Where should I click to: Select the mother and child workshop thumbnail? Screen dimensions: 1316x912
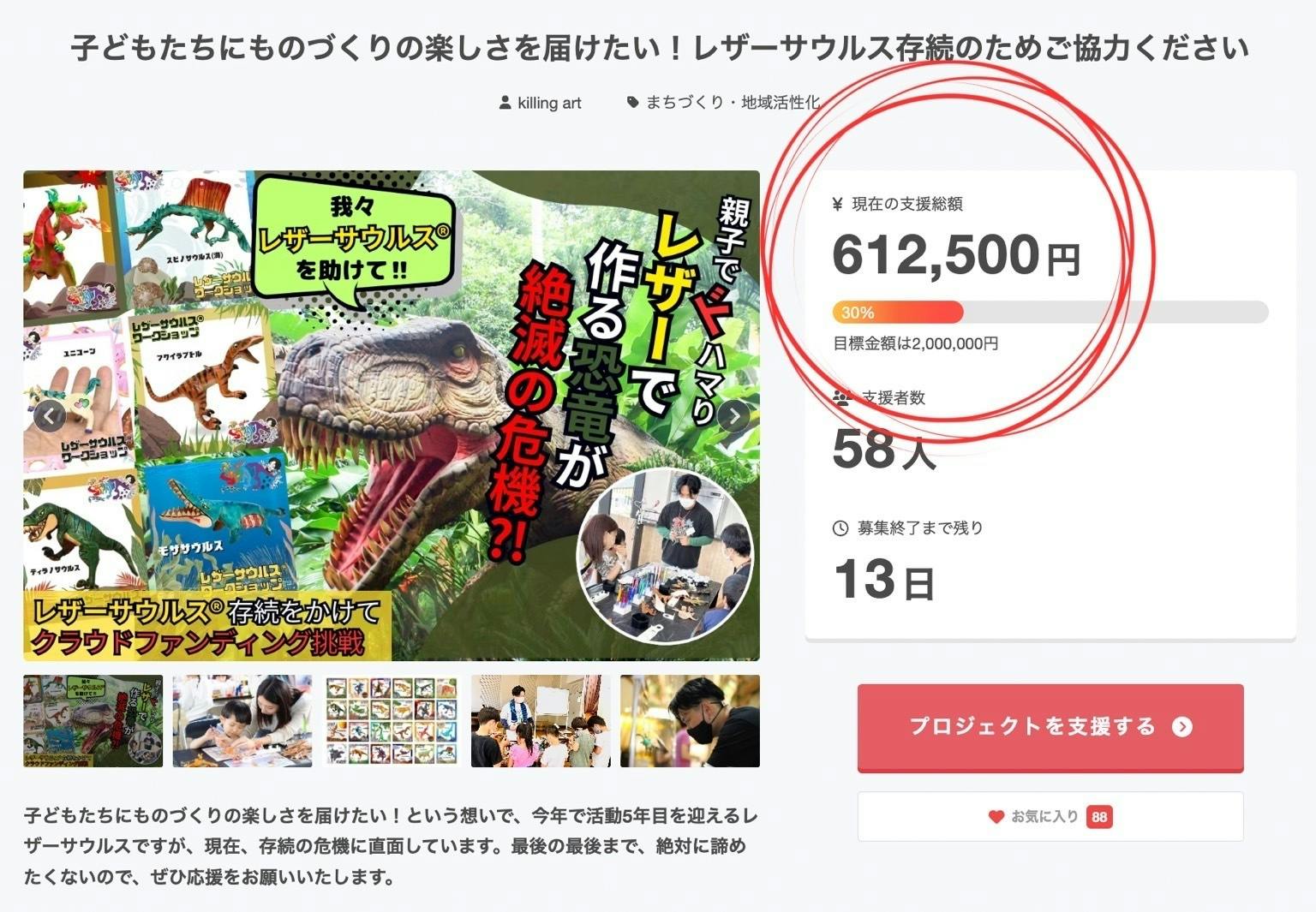242,721
